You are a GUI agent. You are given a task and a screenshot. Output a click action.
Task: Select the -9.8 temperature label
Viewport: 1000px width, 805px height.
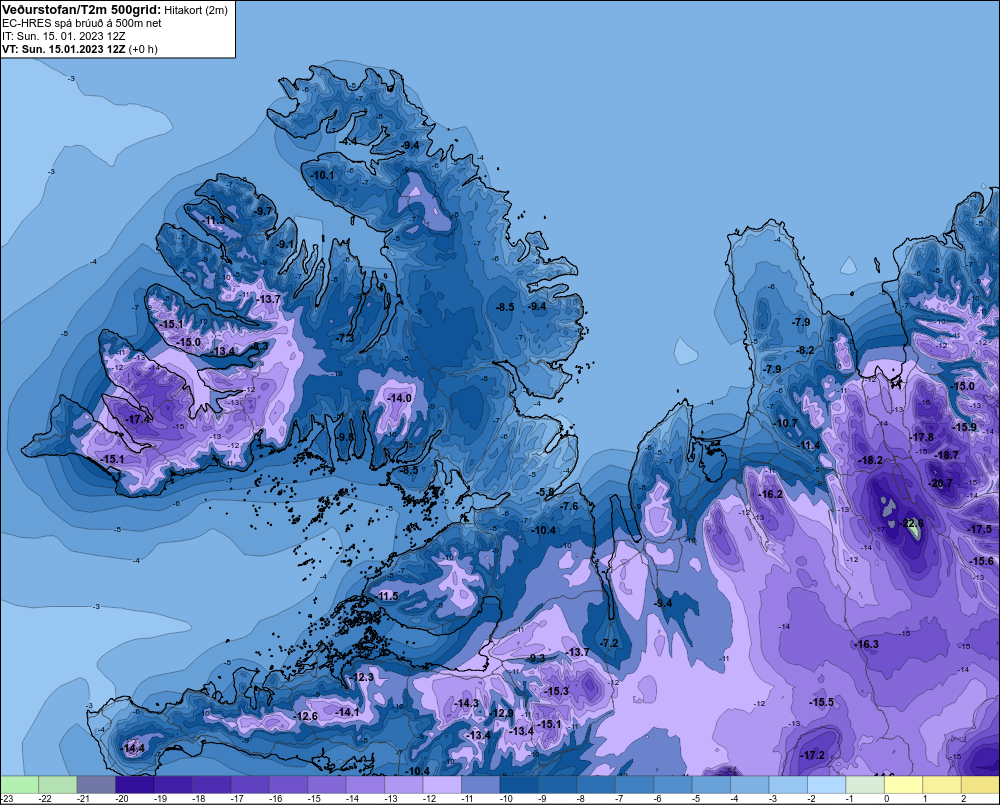(x=344, y=437)
